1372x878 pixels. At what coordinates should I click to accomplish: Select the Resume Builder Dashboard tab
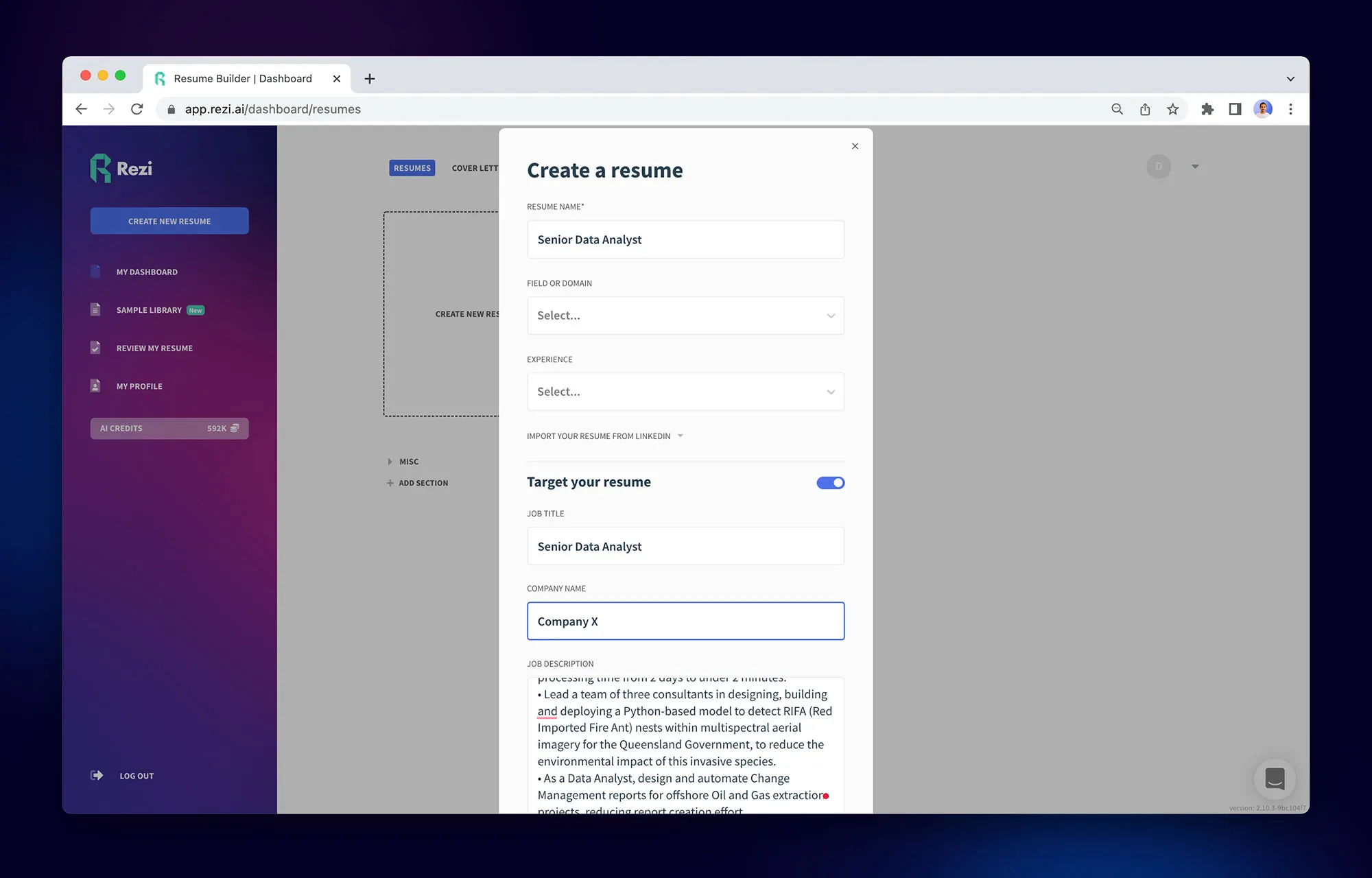pos(247,78)
